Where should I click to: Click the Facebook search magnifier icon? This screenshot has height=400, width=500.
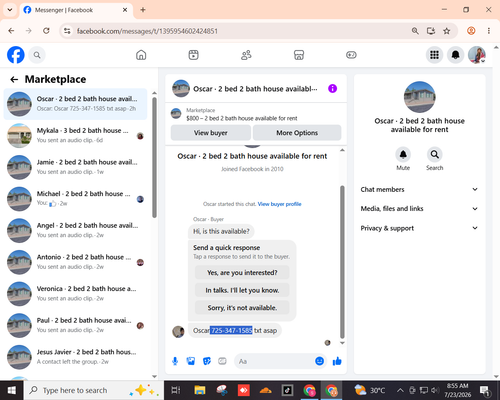[37, 55]
